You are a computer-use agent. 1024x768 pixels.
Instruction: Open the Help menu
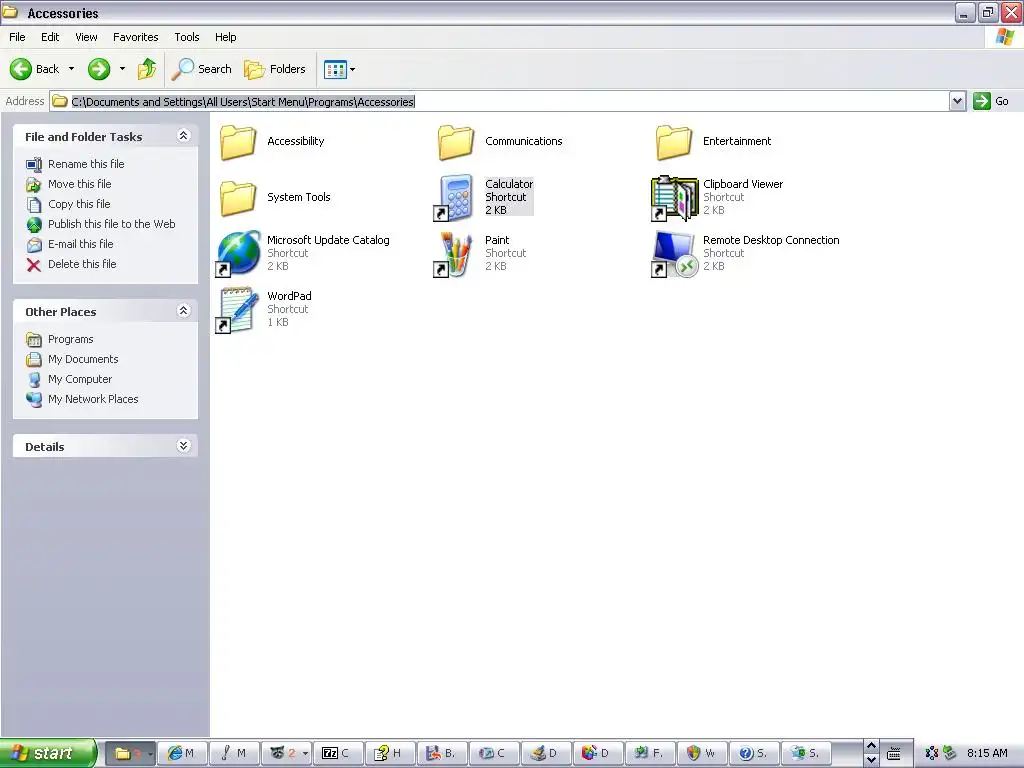pyautogui.click(x=225, y=37)
